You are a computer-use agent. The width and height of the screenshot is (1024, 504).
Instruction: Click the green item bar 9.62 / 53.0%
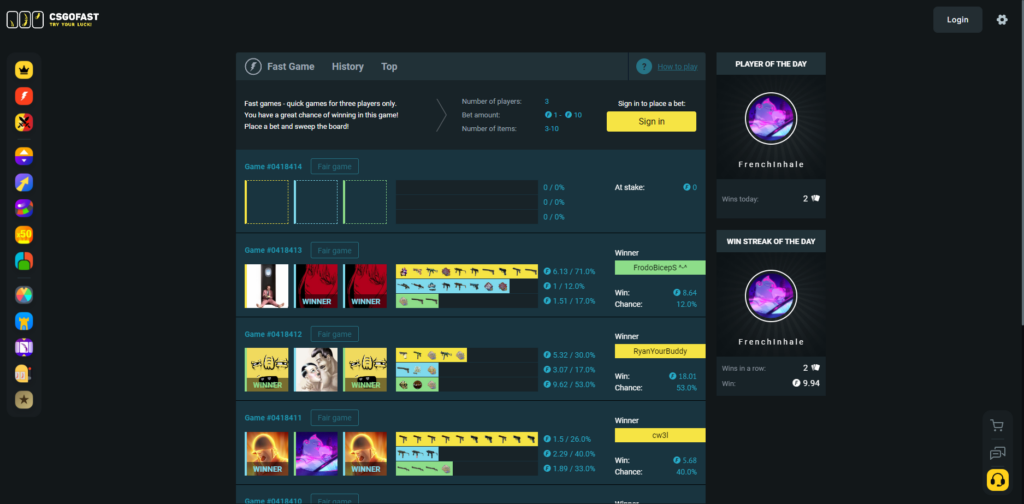417,385
